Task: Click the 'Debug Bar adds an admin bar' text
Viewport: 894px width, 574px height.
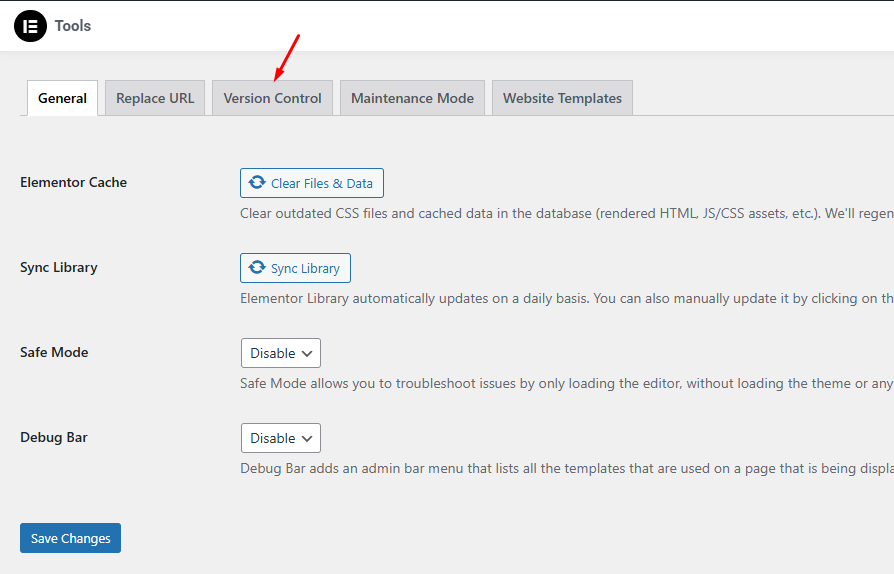Action: 567,468
